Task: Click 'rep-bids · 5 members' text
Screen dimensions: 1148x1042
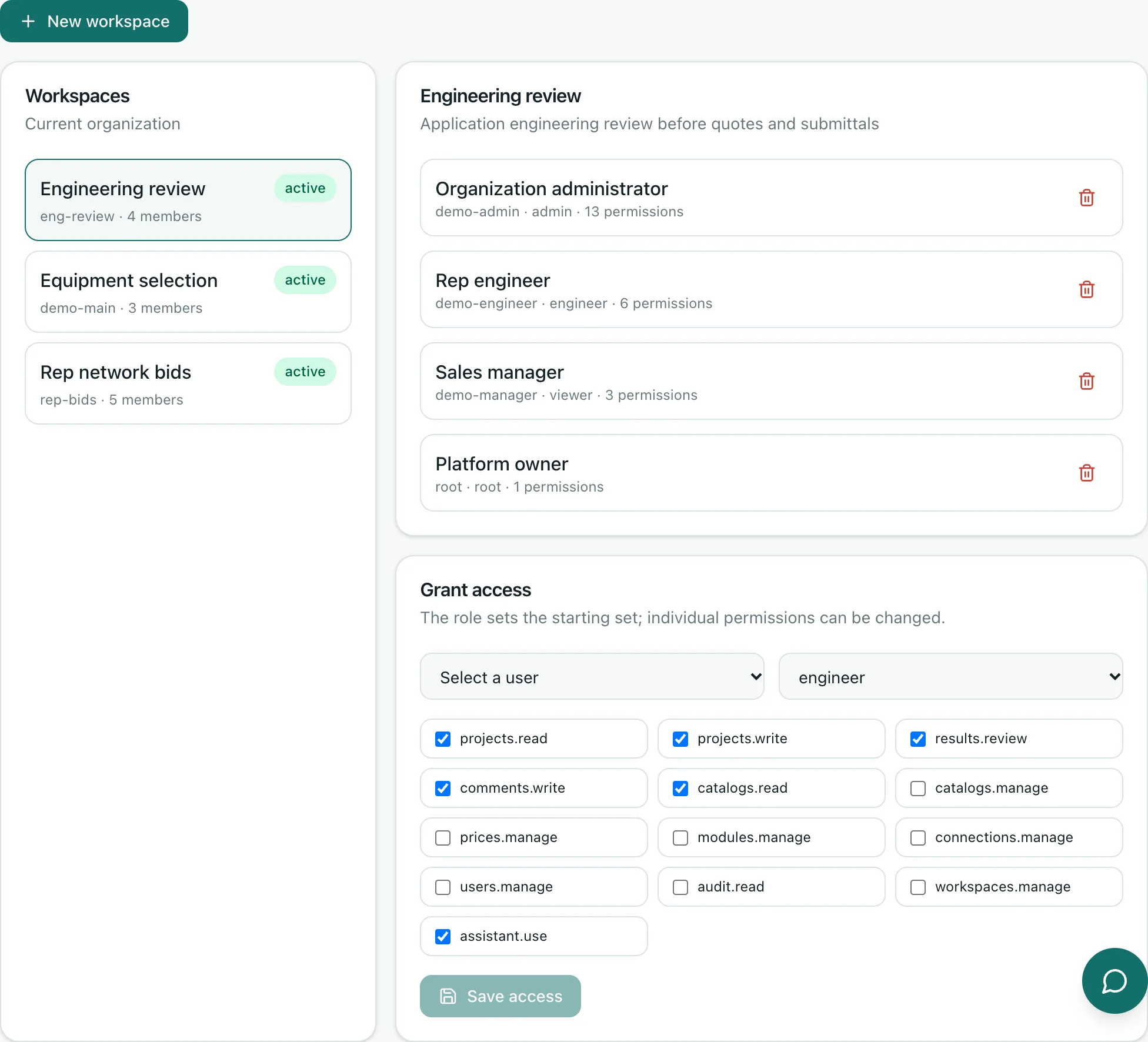Action: pos(112,400)
